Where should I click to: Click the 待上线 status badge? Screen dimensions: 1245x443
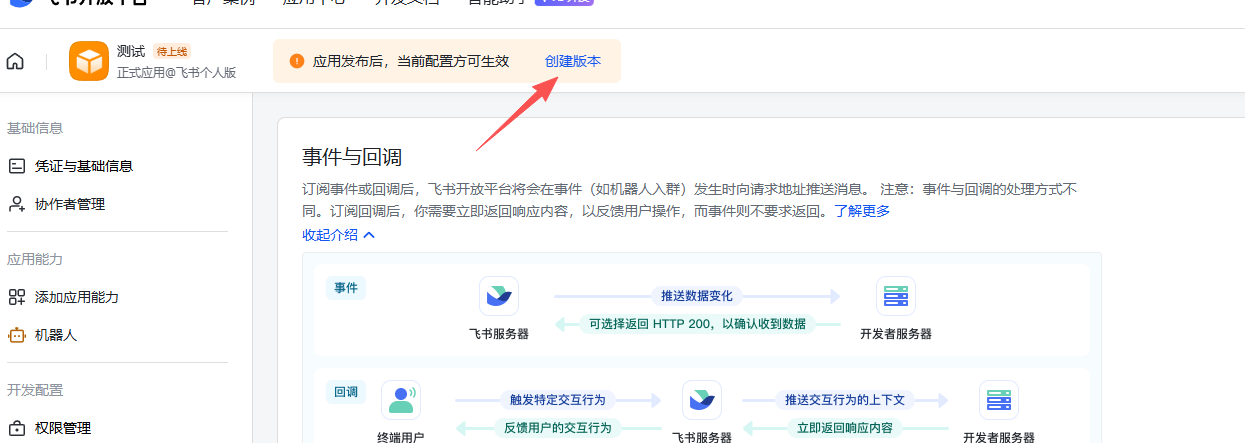(172, 51)
